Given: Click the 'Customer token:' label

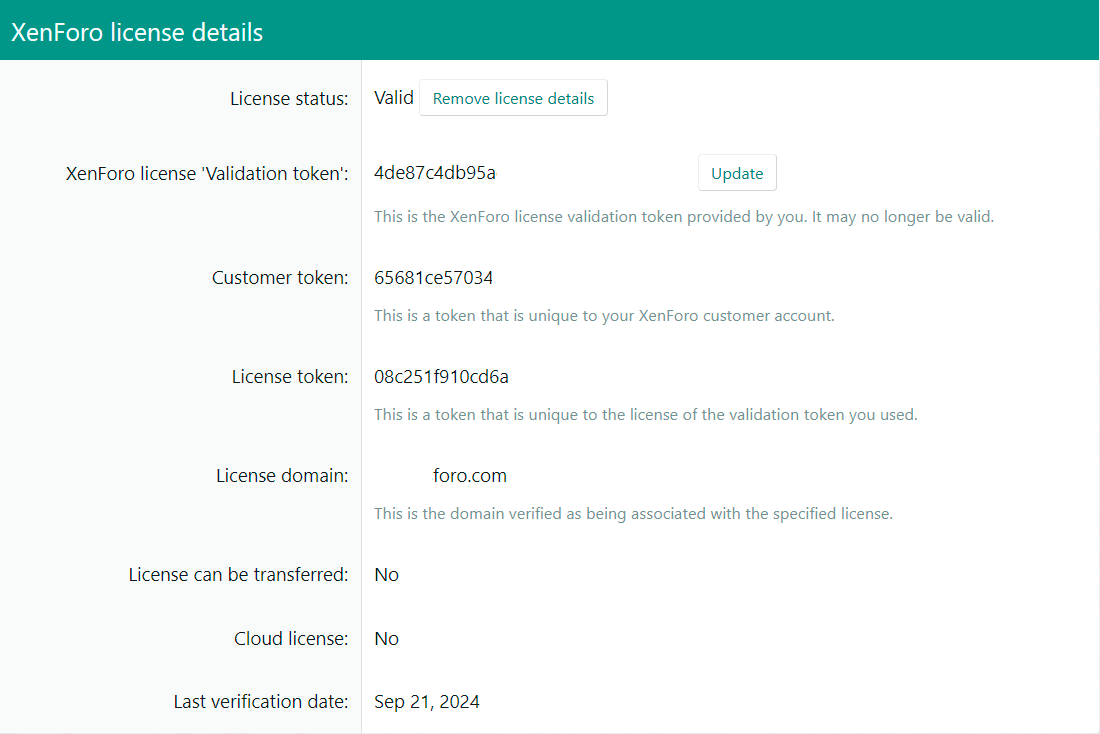Looking at the screenshot, I should click(x=280, y=278).
